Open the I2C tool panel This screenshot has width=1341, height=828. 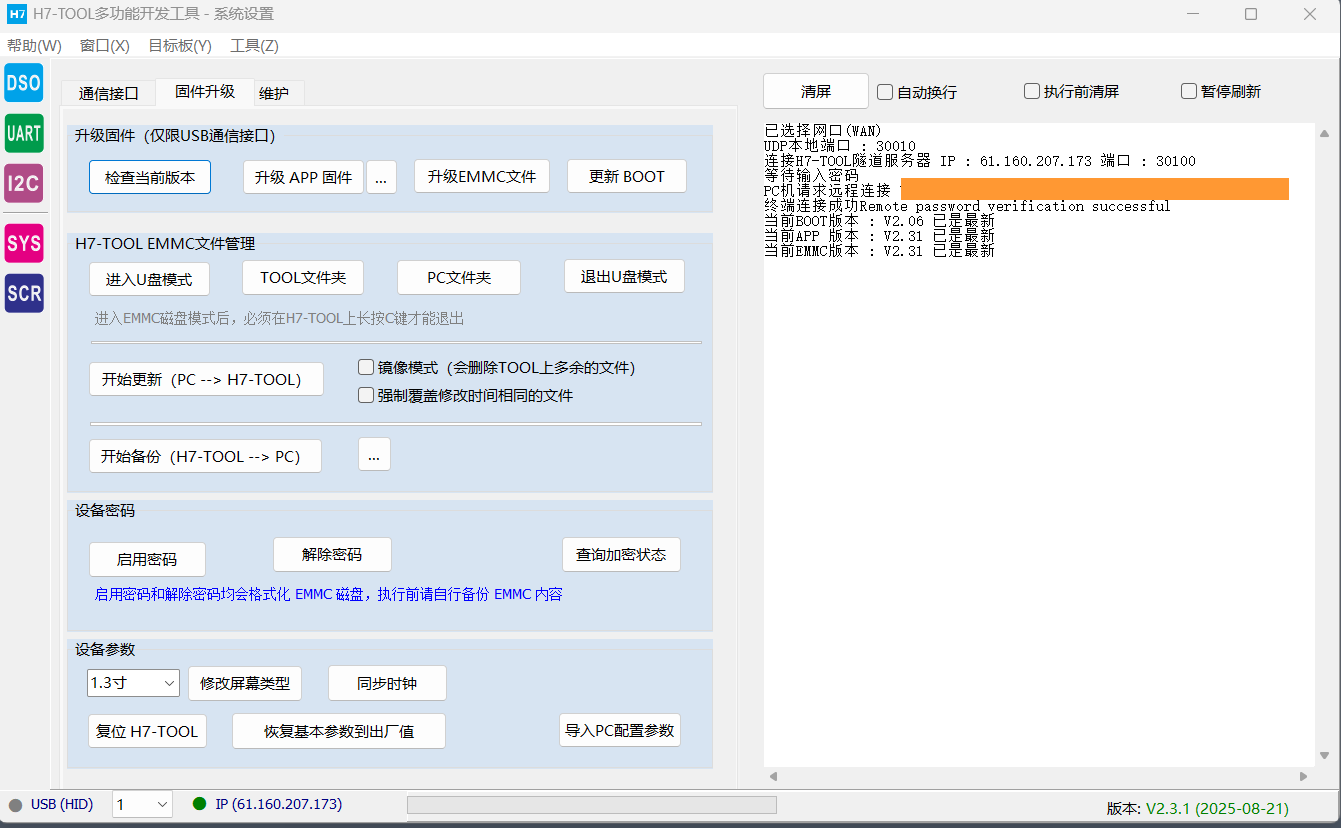click(x=23, y=183)
